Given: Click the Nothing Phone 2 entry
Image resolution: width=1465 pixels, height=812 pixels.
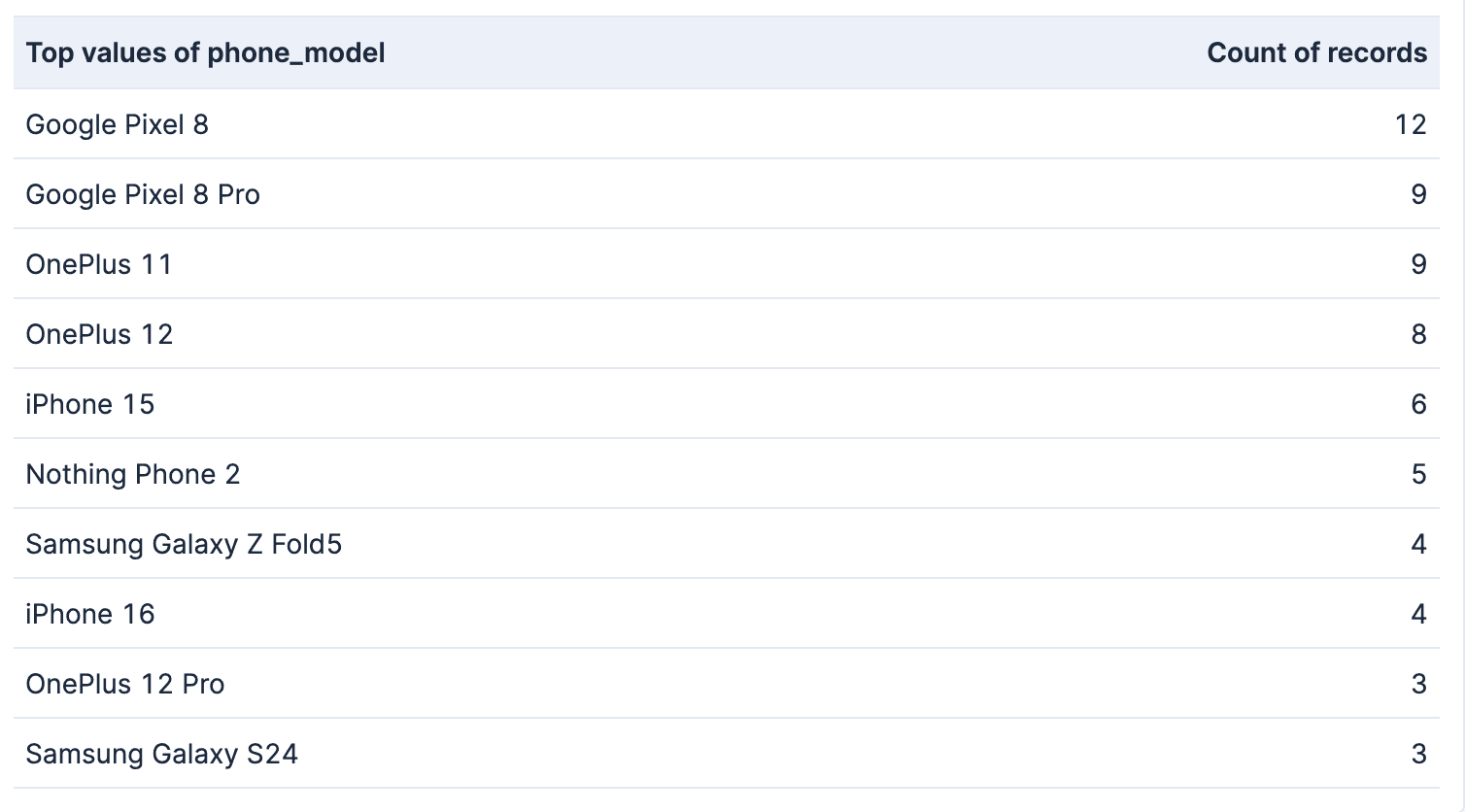Looking at the screenshot, I should click(x=133, y=474).
